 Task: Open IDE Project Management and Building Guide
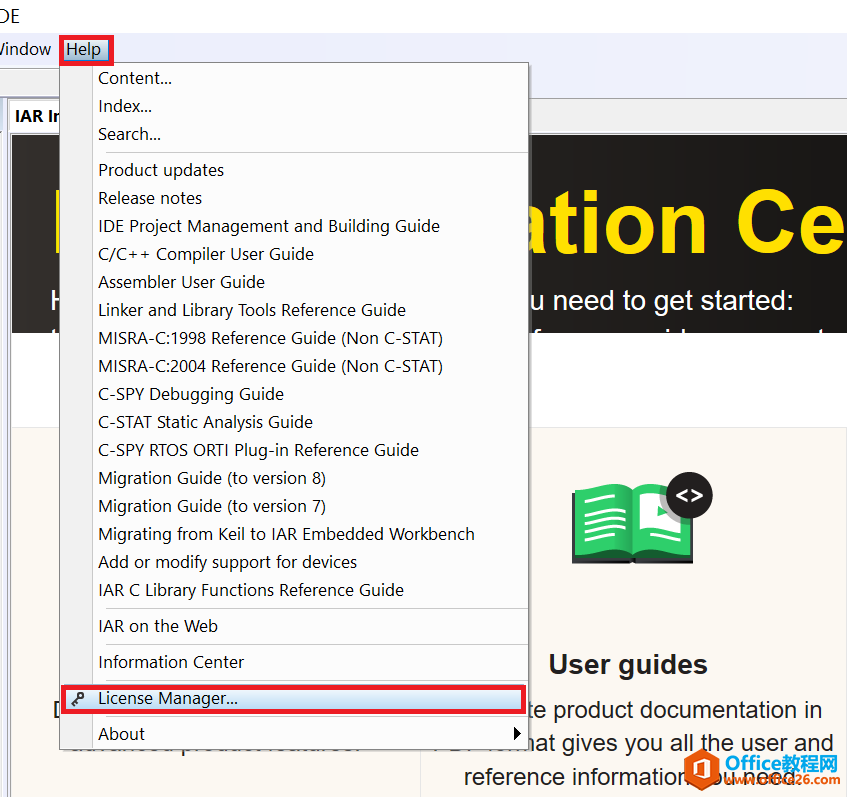(294, 226)
